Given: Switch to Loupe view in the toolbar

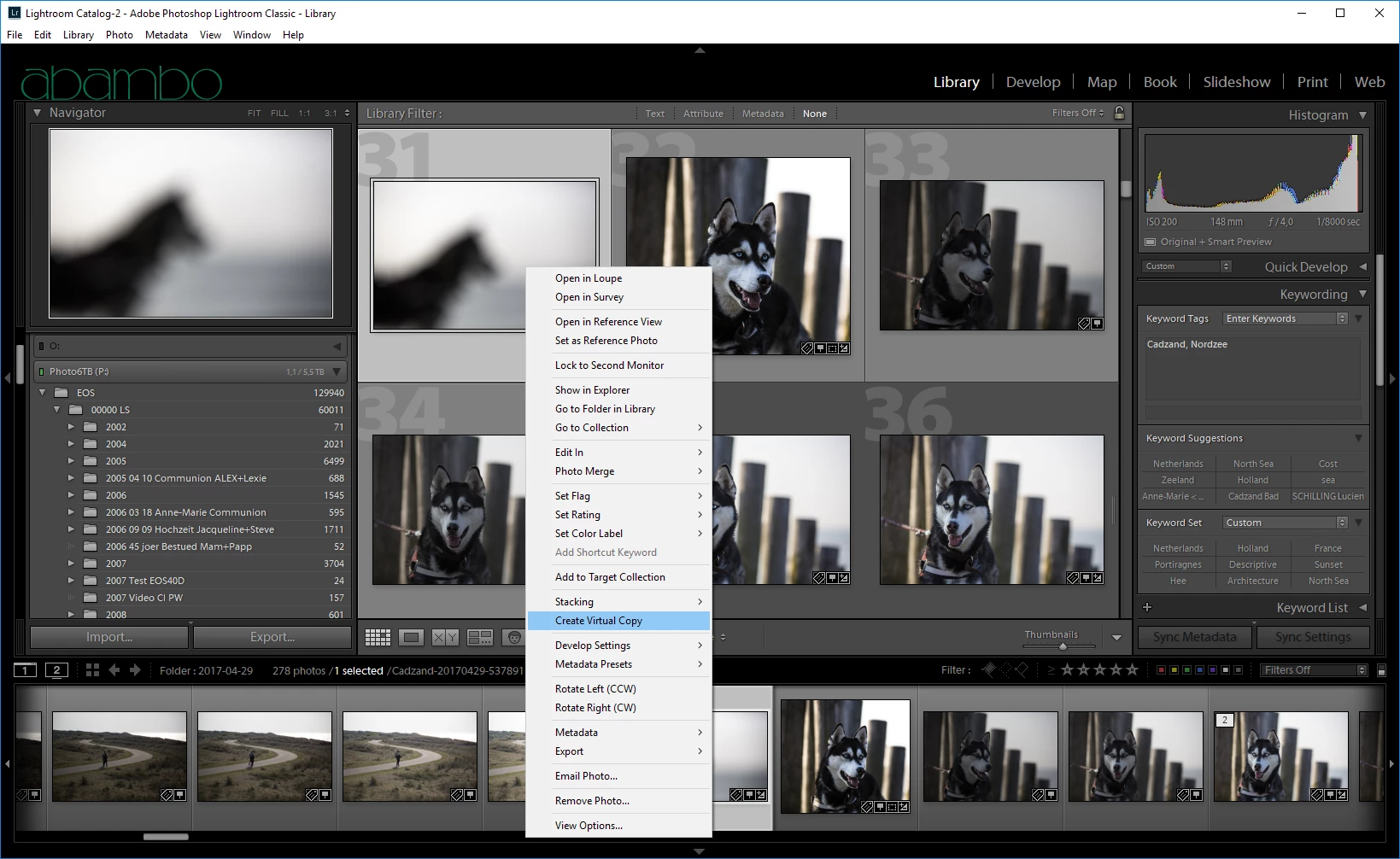Looking at the screenshot, I should pyautogui.click(x=412, y=637).
